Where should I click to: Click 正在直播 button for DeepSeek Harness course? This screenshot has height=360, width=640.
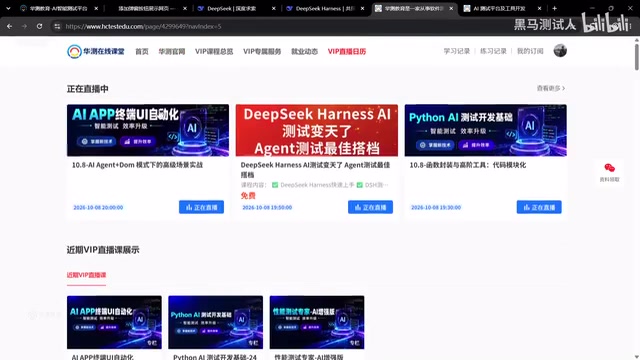[x=370, y=207]
